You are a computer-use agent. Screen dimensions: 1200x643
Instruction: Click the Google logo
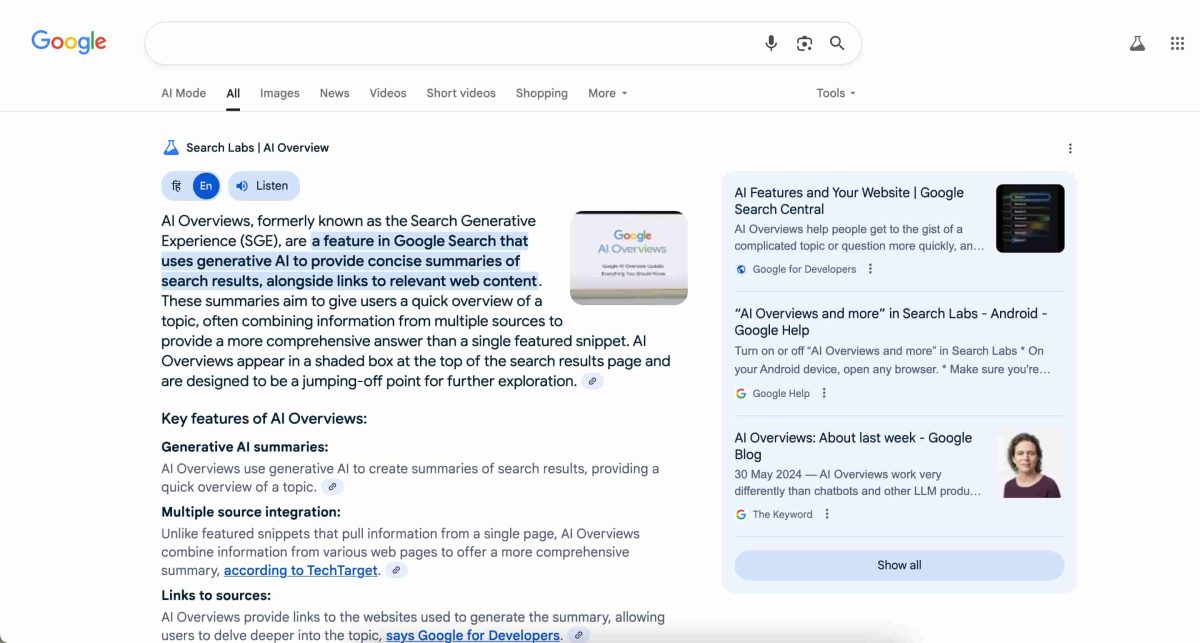click(69, 42)
